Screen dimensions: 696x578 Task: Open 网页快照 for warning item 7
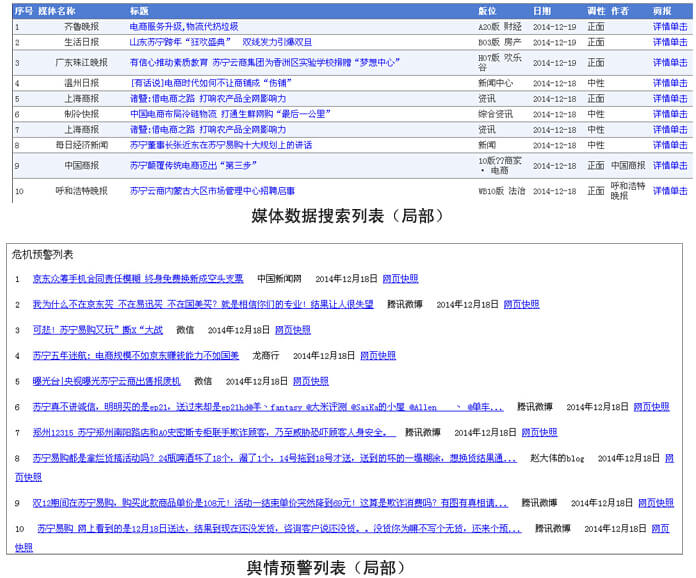(x=539, y=432)
